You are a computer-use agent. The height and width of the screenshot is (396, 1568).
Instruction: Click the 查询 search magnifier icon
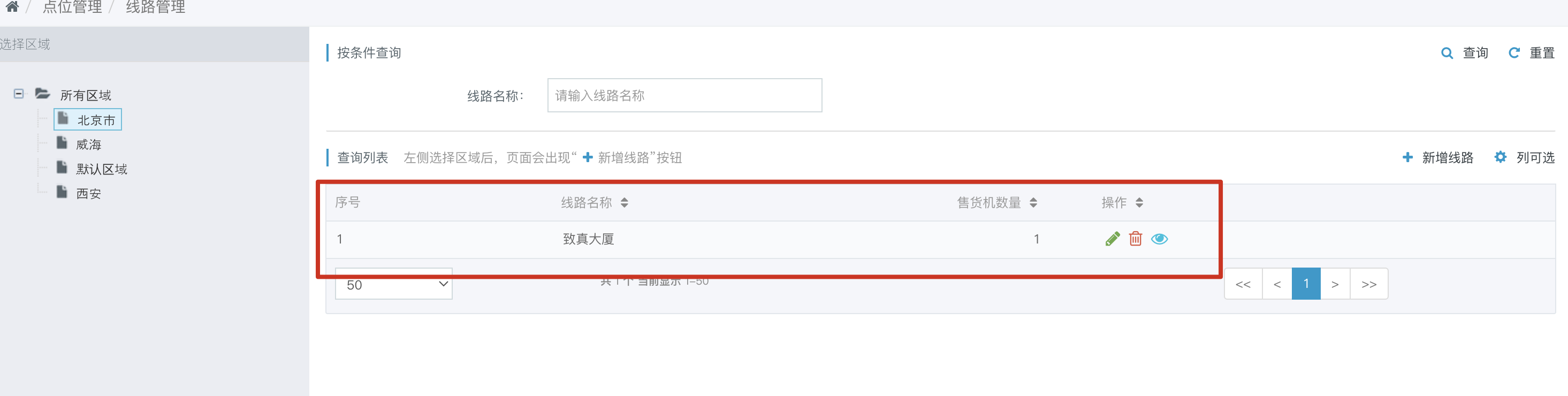(x=1447, y=54)
